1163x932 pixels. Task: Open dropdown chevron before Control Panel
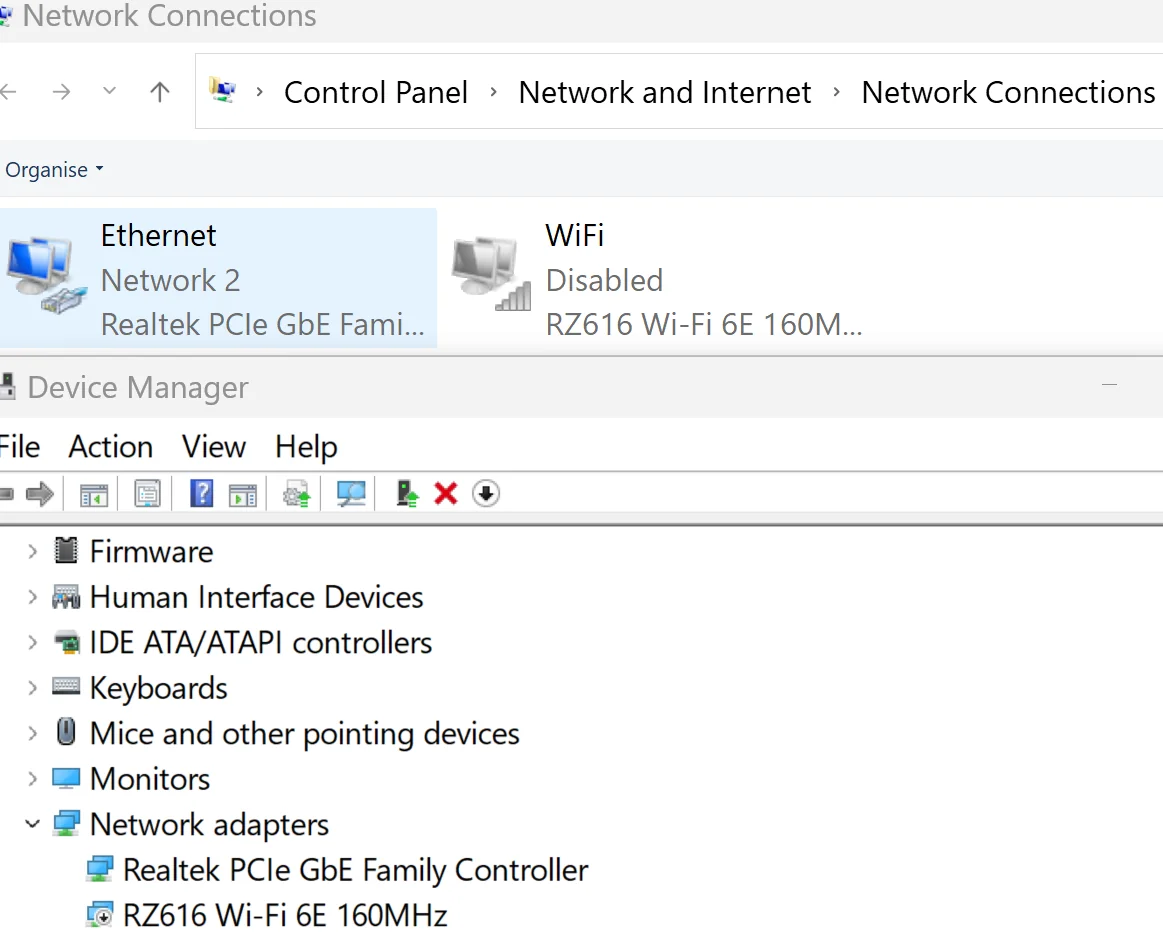point(260,92)
